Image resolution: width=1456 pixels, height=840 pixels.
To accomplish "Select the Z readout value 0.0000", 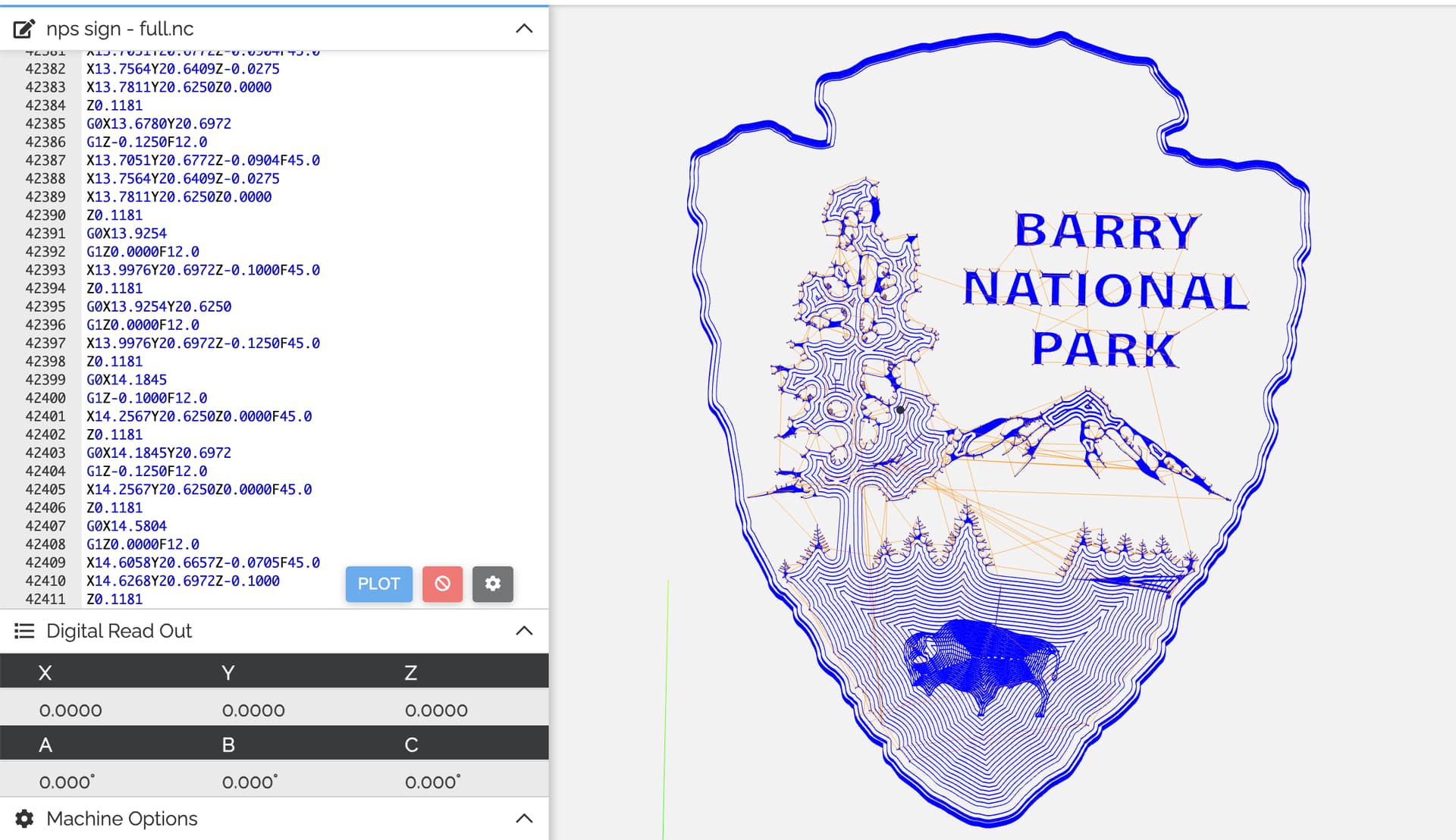I will tap(436, 710).
